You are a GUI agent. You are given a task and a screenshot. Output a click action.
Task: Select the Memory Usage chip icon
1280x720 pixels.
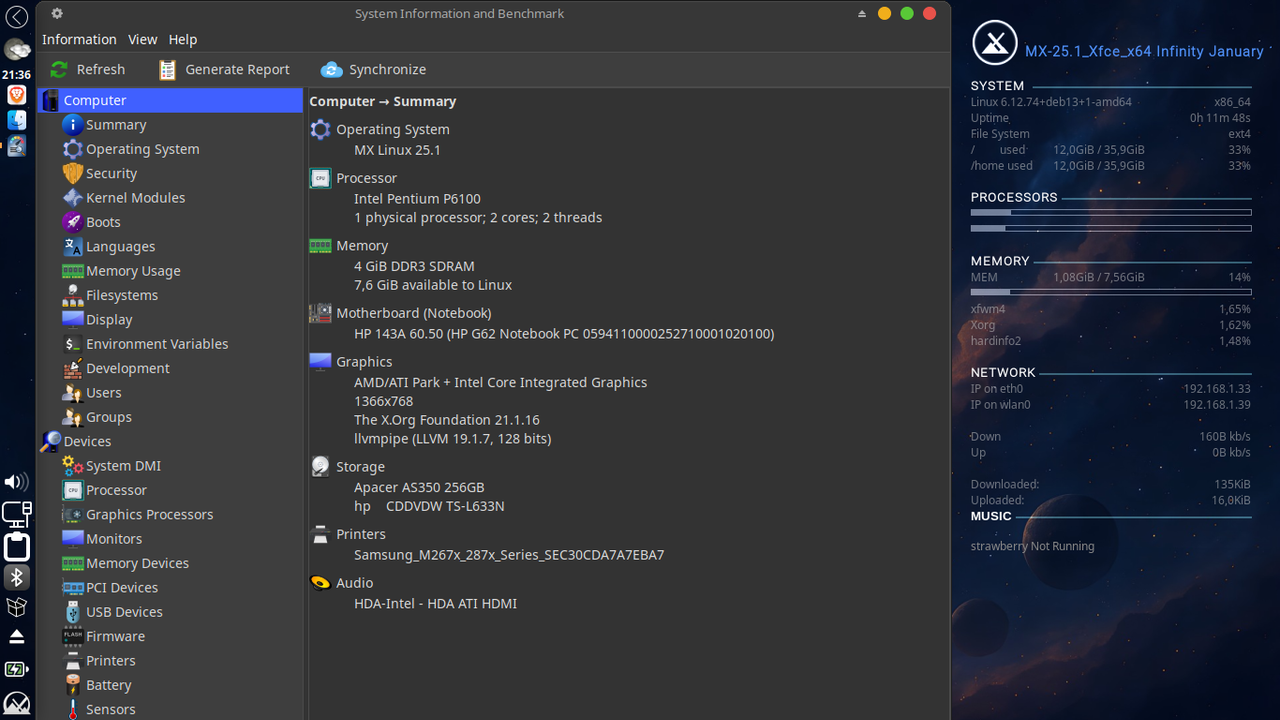(x=72, y=271)
